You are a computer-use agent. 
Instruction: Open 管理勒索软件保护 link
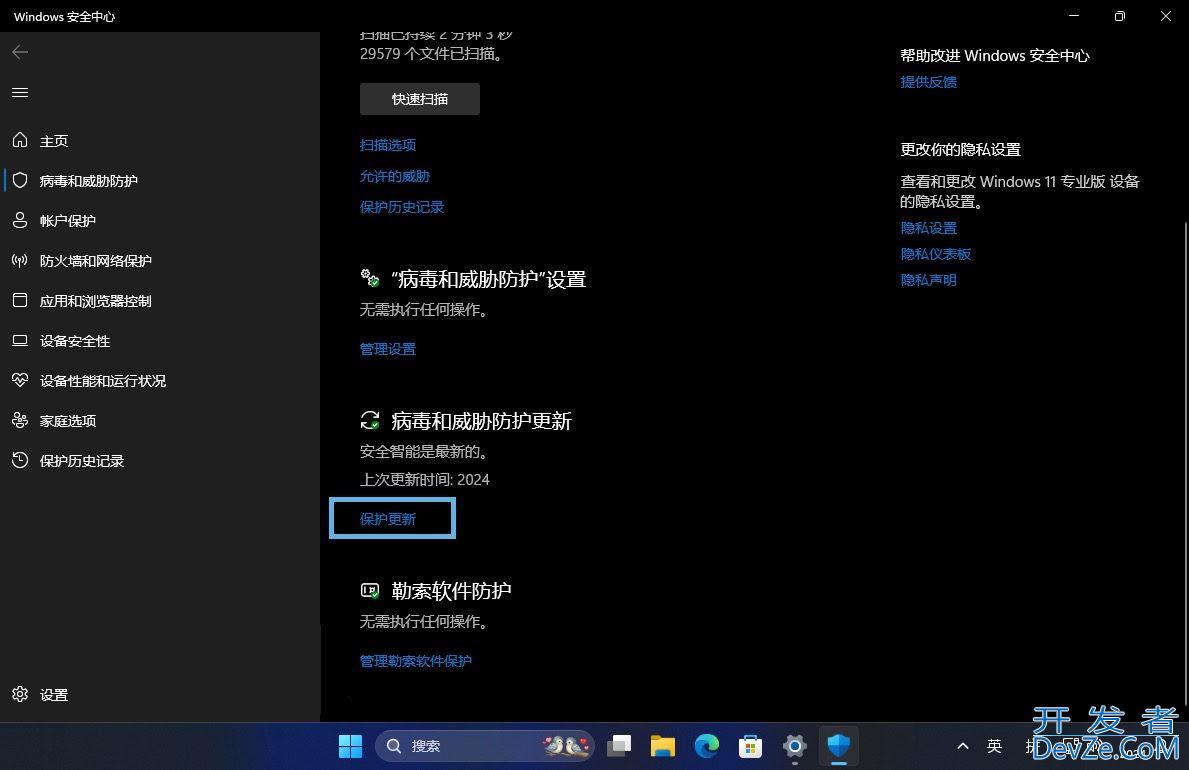coord(416,661)
